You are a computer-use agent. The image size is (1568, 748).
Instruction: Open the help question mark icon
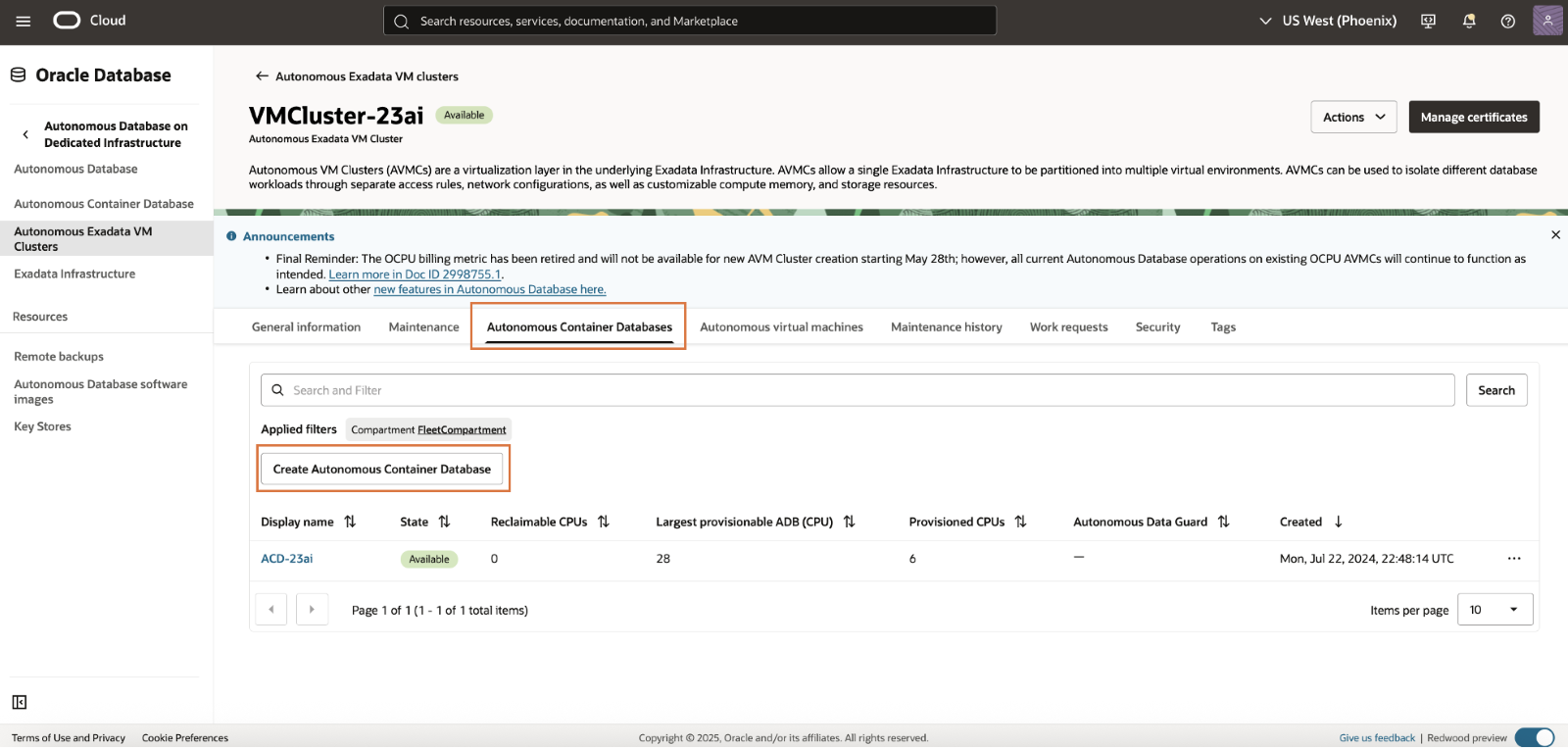(x=1508, y=21)
